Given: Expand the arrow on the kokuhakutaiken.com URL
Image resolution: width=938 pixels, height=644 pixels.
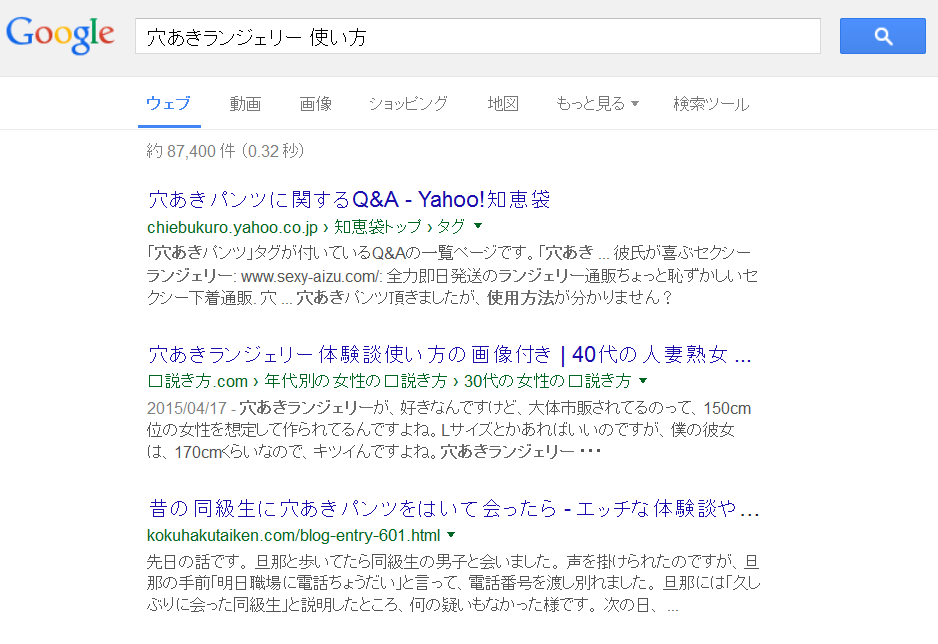Looking at the screenshot, I should [453, 536].
